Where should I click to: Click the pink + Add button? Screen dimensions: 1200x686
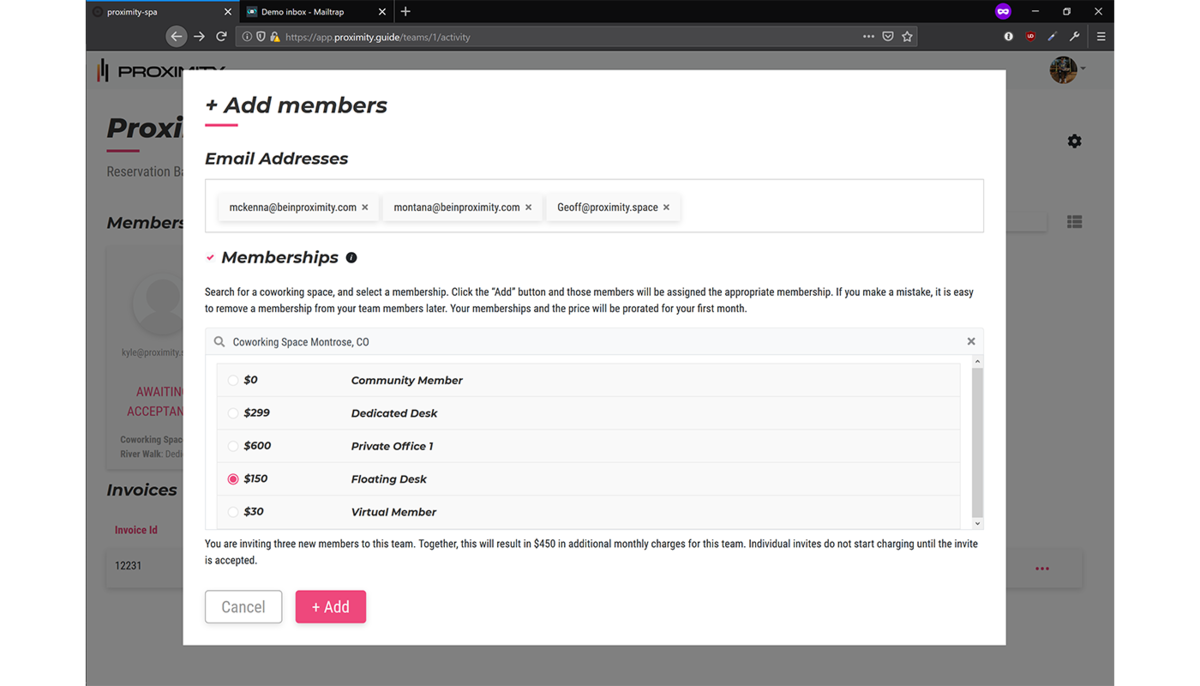coord(330,607)
